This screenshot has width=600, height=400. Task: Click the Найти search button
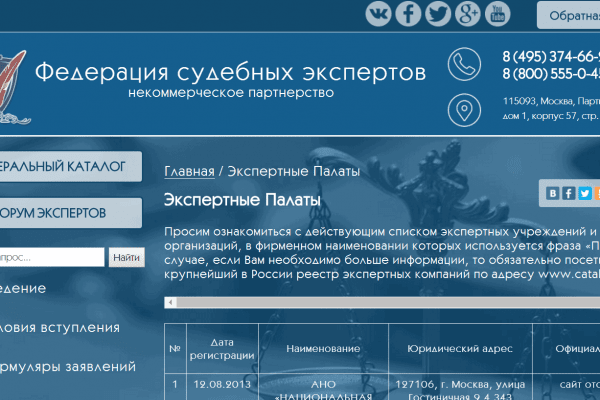click(127, 257)
